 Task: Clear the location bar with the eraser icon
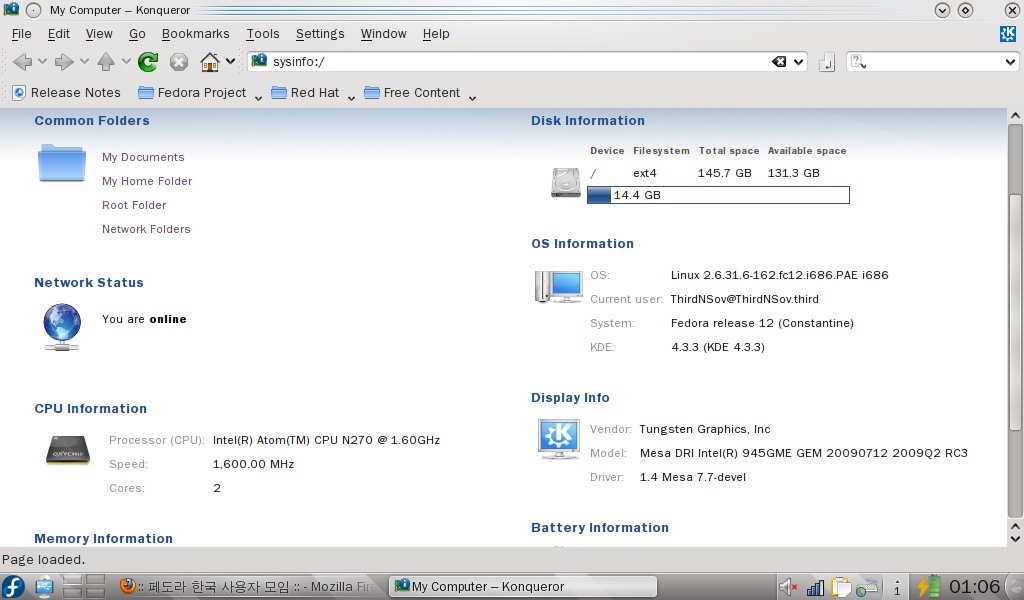pyautogui.click(x=778, y=61)
